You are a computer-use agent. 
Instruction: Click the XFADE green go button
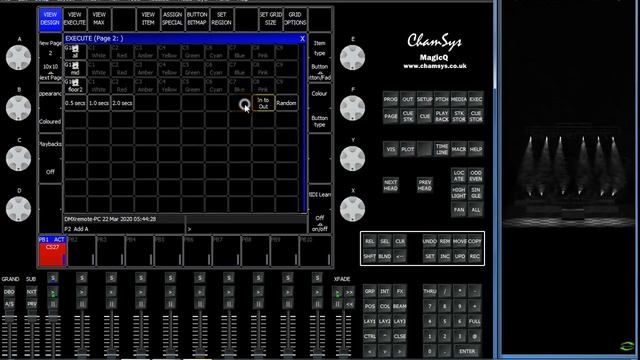pyautogui.click(x=338, y=292)
